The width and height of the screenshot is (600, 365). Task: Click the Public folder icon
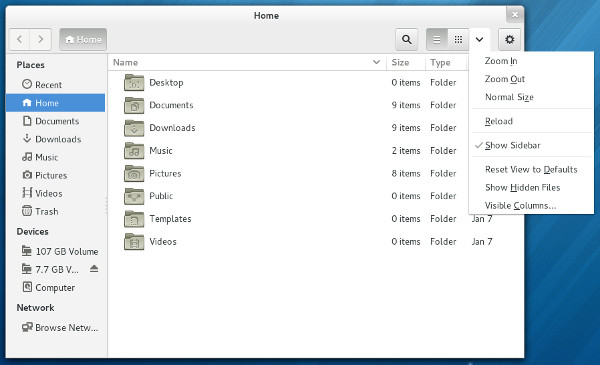134,196
